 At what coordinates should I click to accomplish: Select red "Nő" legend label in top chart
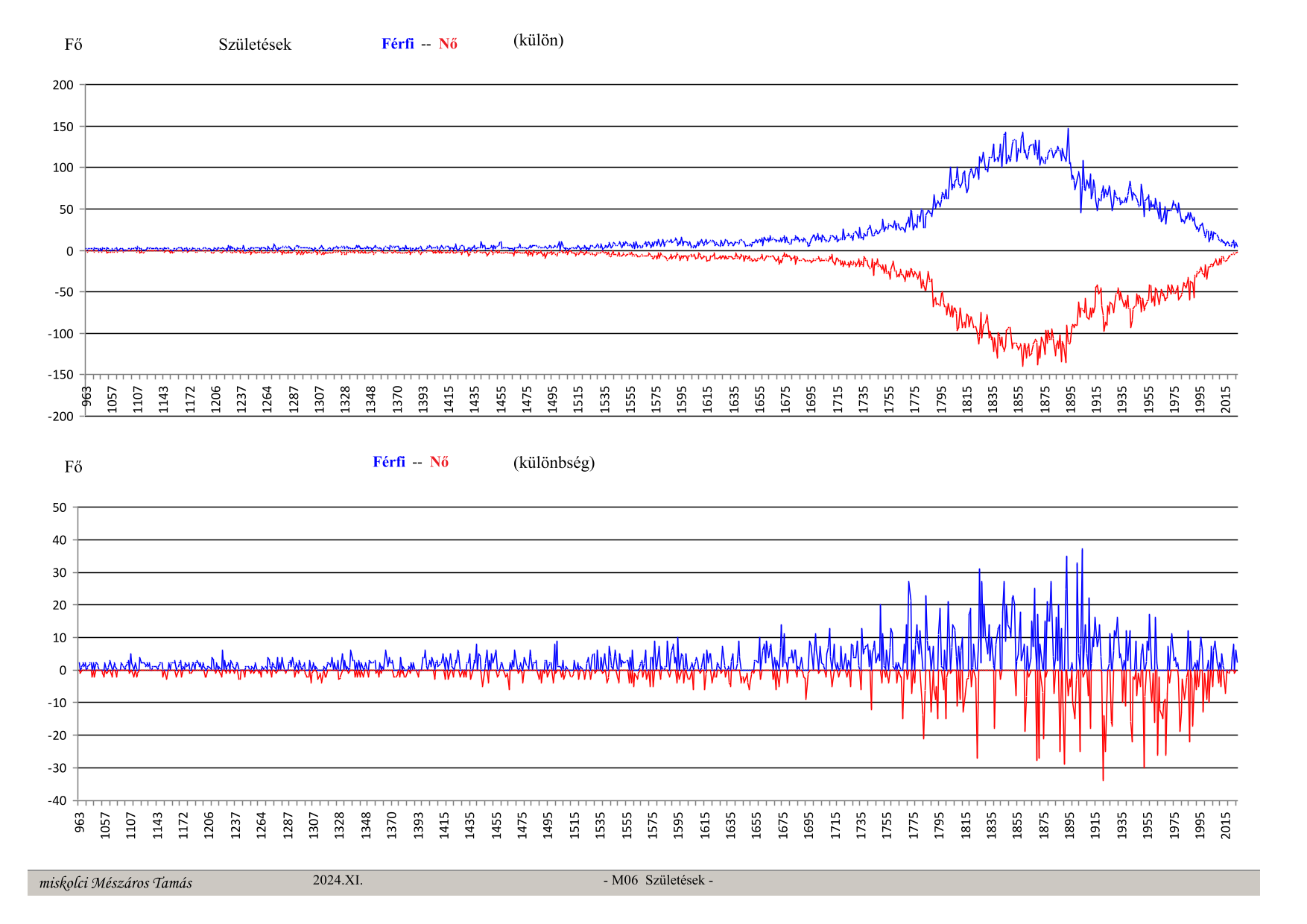click(x=448, y=44)
